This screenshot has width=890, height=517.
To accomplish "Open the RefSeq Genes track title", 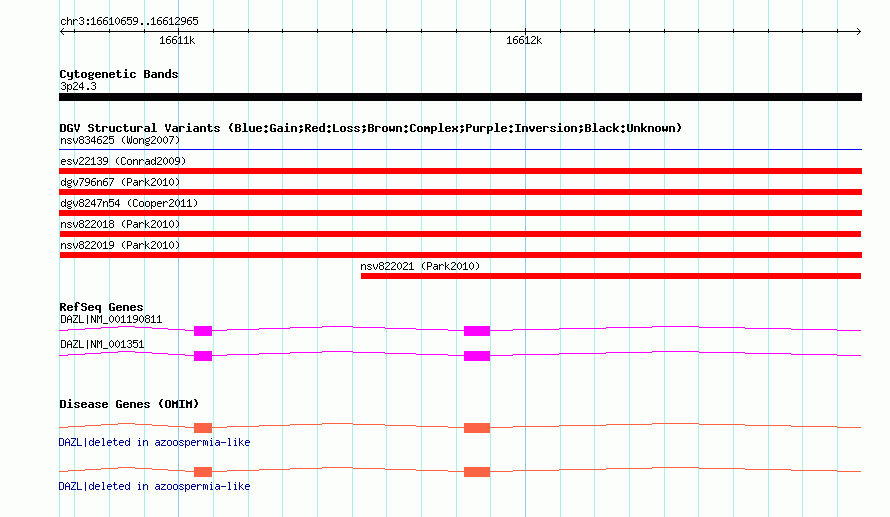I will click(x=101, y=307).
